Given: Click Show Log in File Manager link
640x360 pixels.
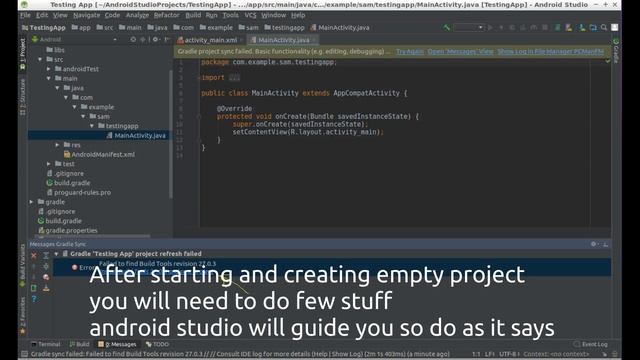Looking at the screenshot, I should coord(551,51).
